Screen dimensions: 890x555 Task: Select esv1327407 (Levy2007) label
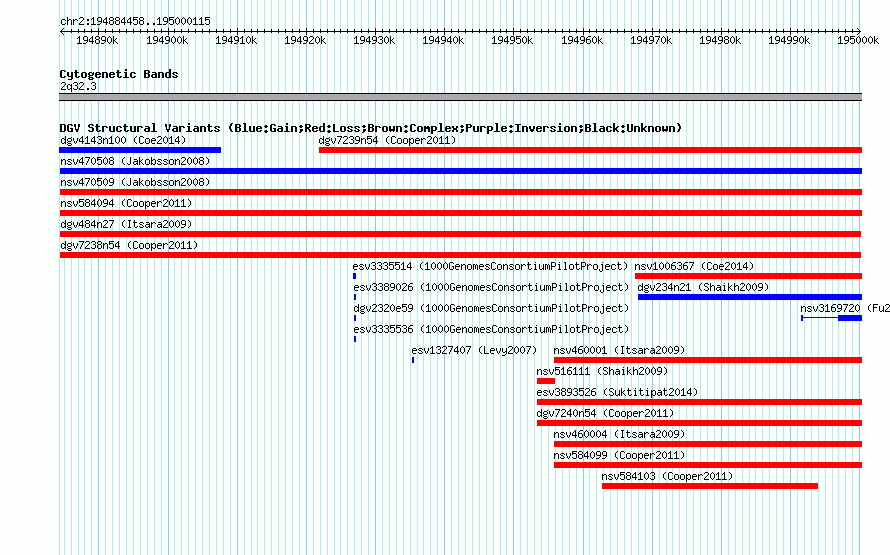[x=474, y=350]
